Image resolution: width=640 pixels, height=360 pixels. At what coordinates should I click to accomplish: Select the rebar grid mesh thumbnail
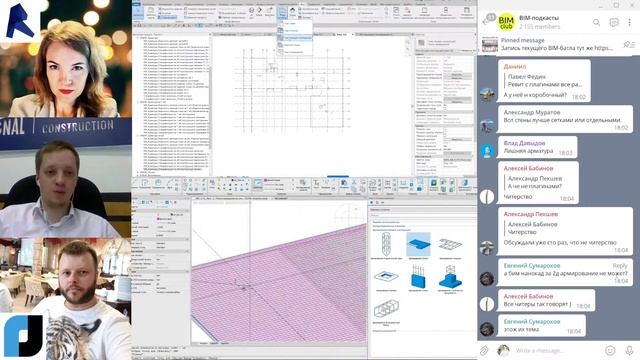450,244
